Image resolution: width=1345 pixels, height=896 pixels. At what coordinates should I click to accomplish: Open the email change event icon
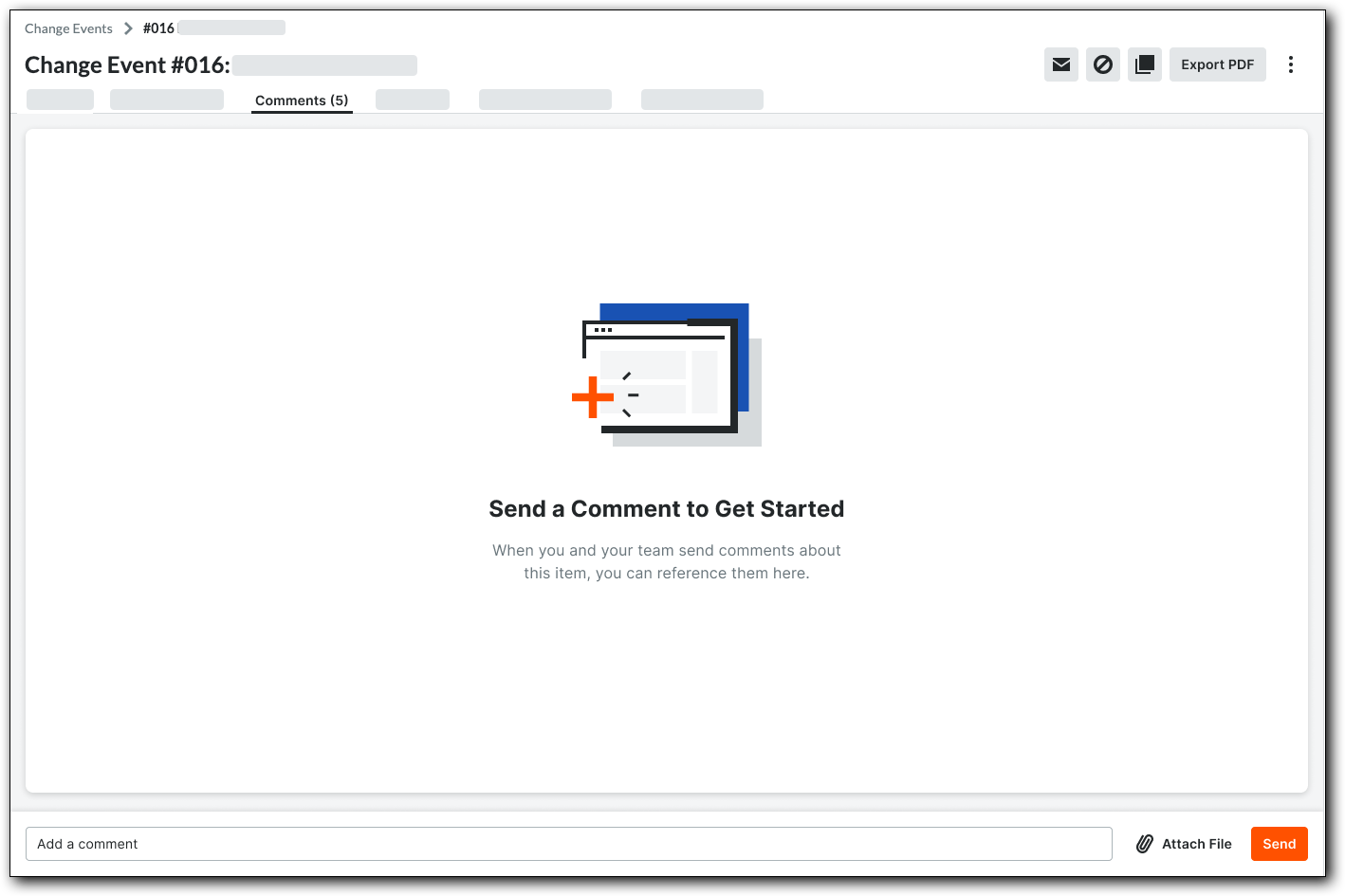click(x=1060, y=64)
